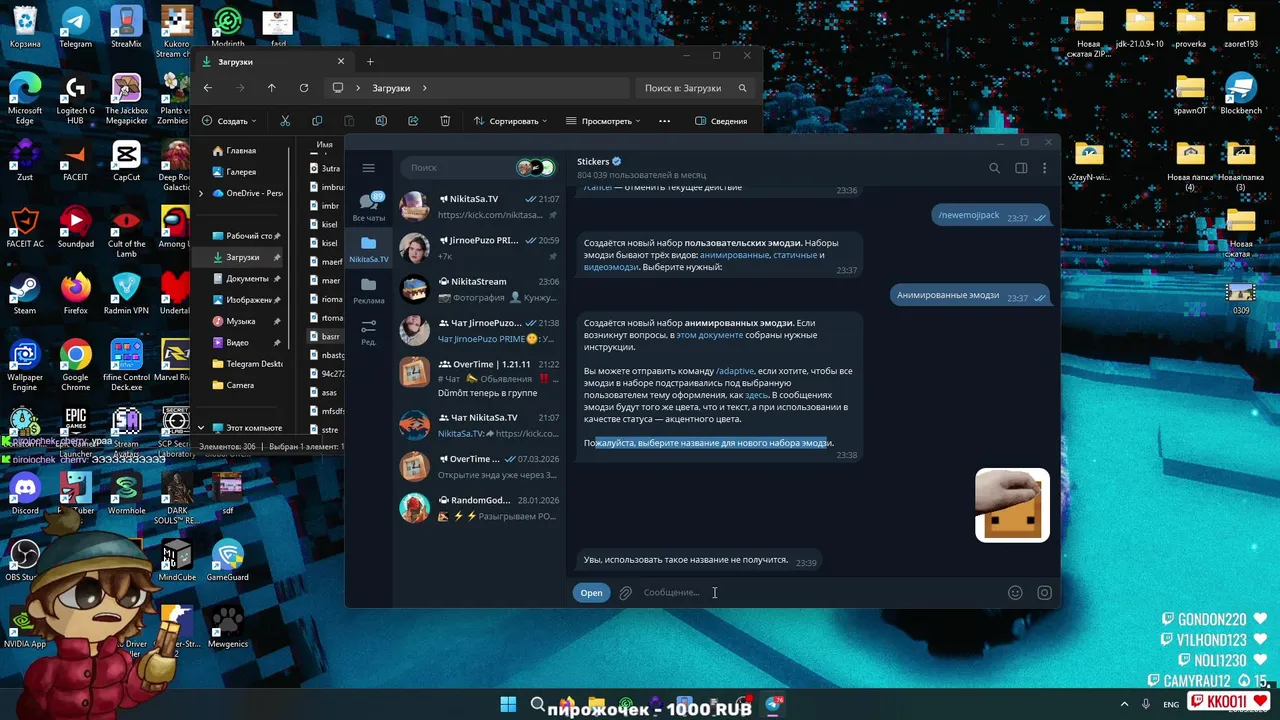Viewport: 1280px width, 720px height.
Task: Attach a file with the paperclip
Action: click(625, 593)
